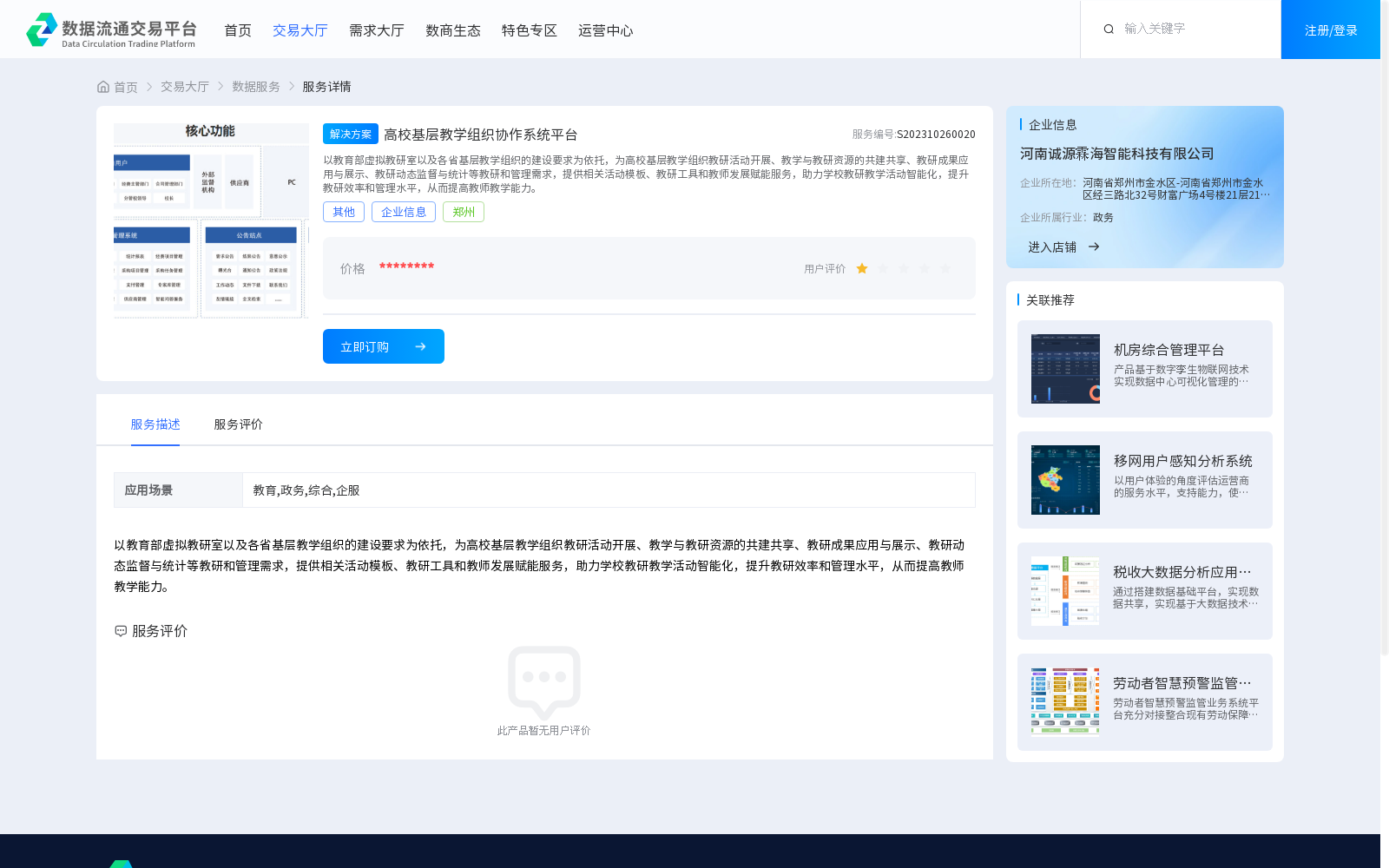Screen dimensions: 1389x868
Task: Click the 郑州 tag
Action: point(464,212)
